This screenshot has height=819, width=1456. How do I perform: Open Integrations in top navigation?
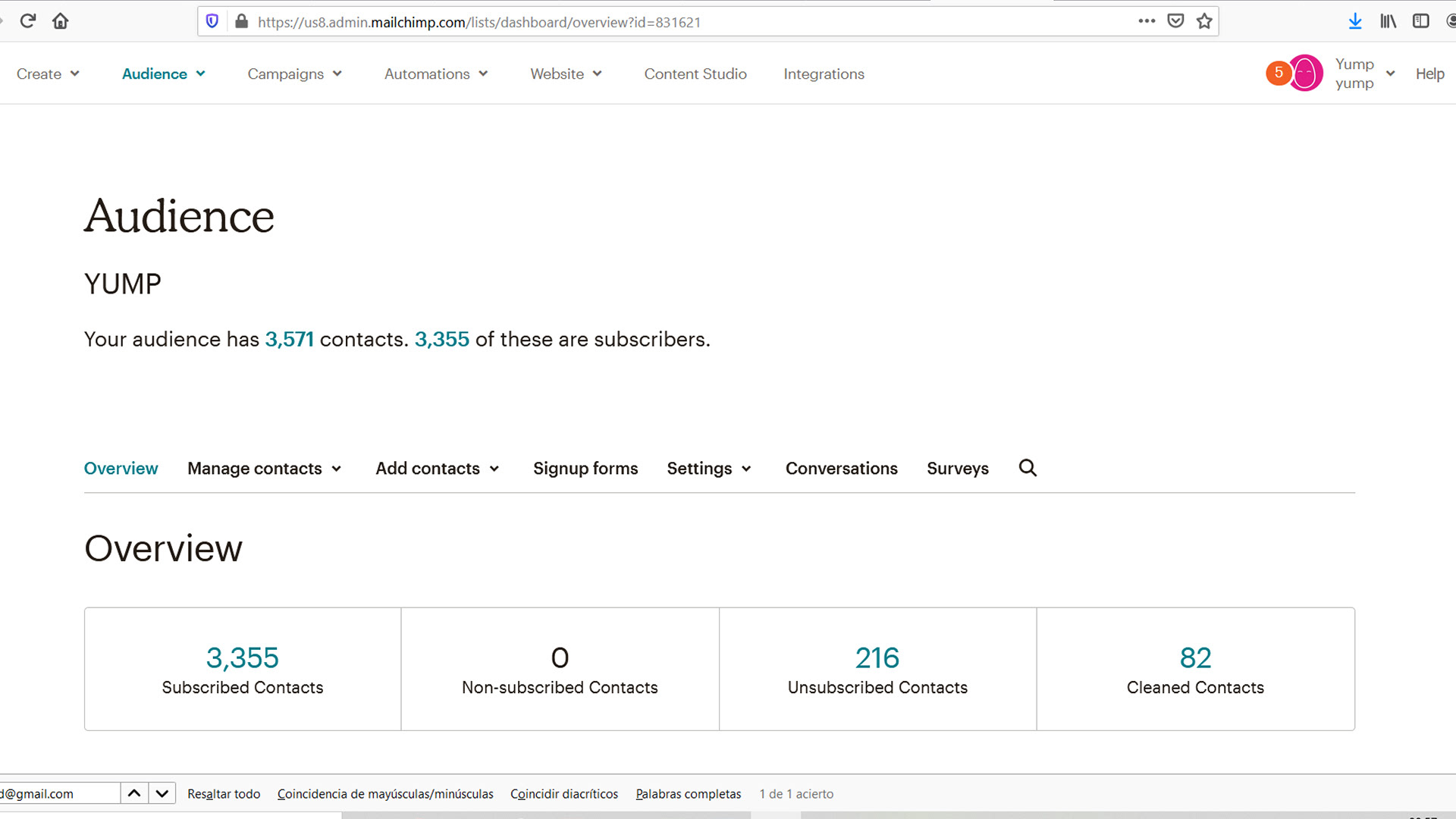[x=824, y=74]
